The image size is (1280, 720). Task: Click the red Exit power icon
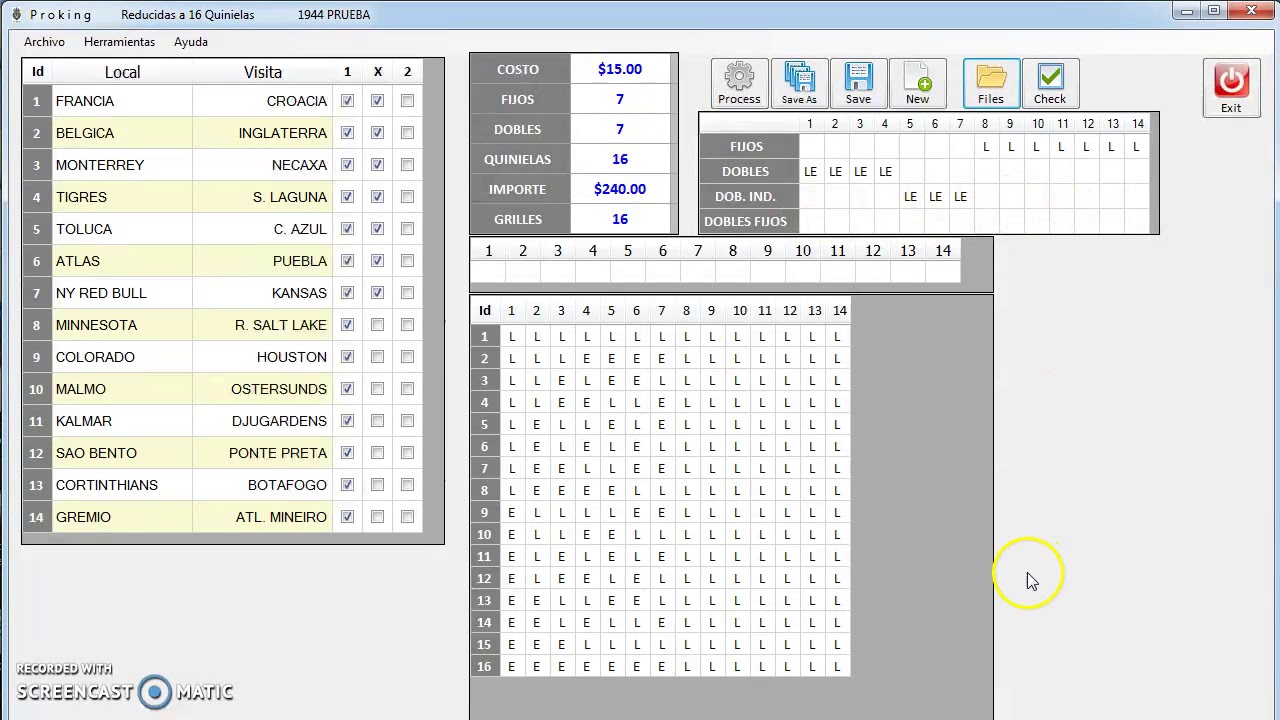pos(1231,88)
